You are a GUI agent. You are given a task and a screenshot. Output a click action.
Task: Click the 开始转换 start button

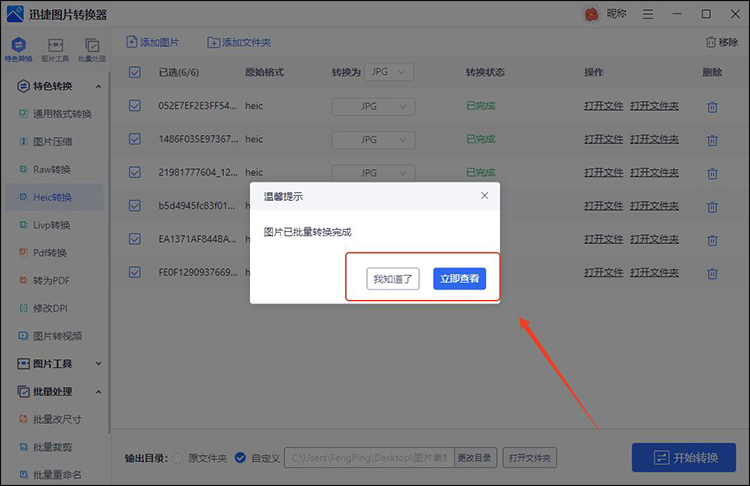click(684, 458)
